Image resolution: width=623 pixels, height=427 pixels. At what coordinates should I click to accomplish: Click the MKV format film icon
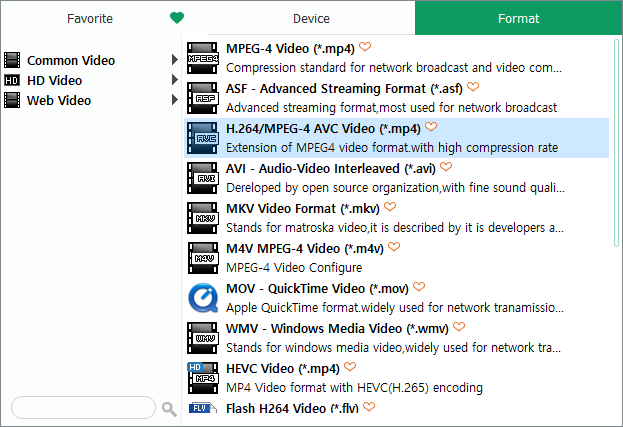203,218
